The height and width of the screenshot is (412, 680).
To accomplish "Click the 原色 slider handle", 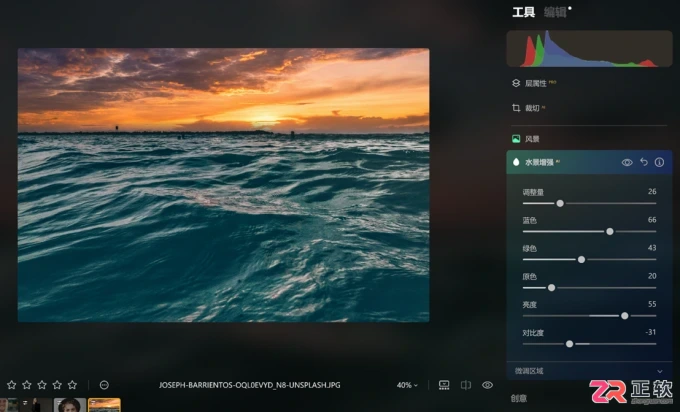I will pos(551,288).
